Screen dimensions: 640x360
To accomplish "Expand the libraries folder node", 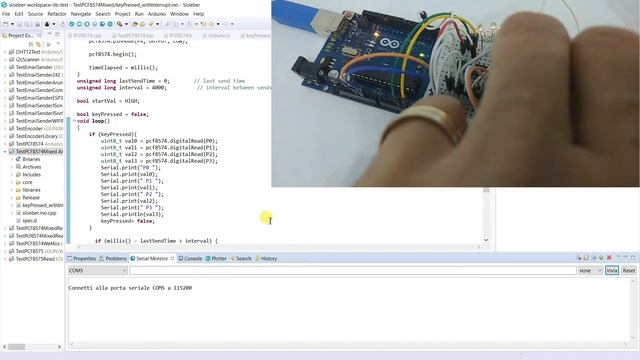I will [x=11, y=190].
